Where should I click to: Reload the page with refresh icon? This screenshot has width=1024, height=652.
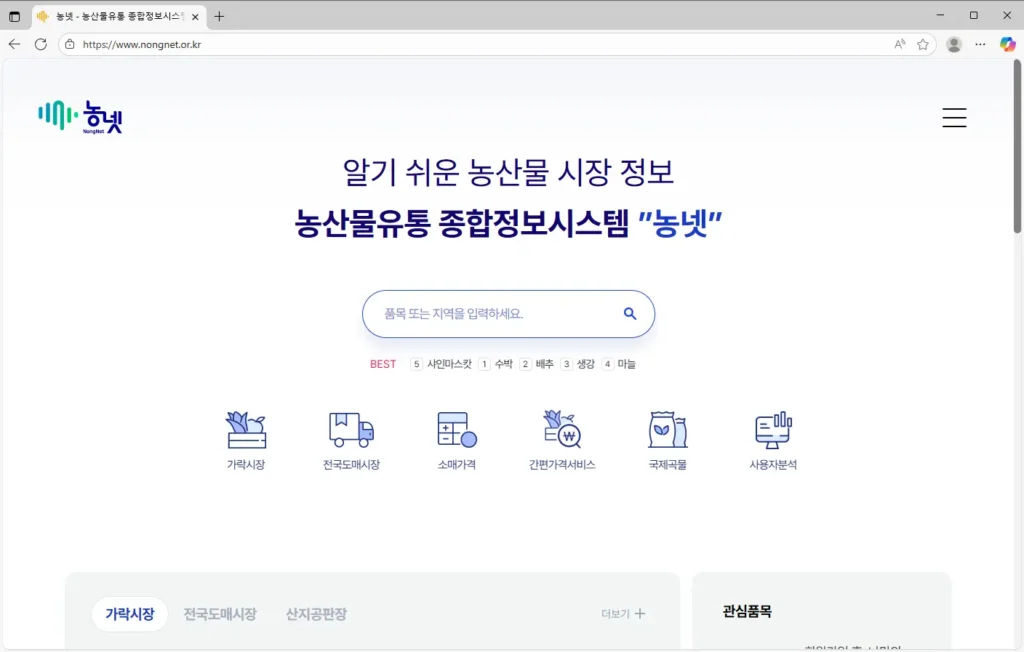coord(40,44)
